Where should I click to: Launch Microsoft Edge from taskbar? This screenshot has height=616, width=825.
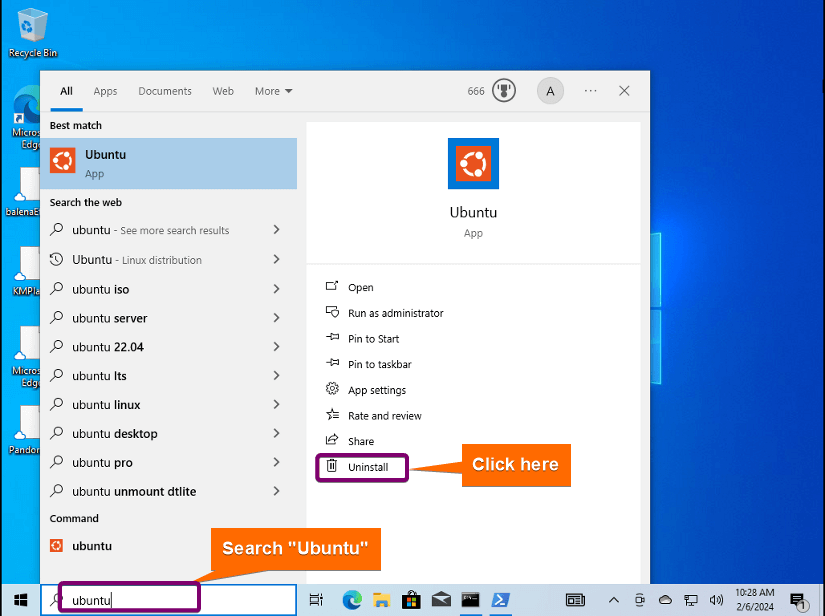point(351,600)
